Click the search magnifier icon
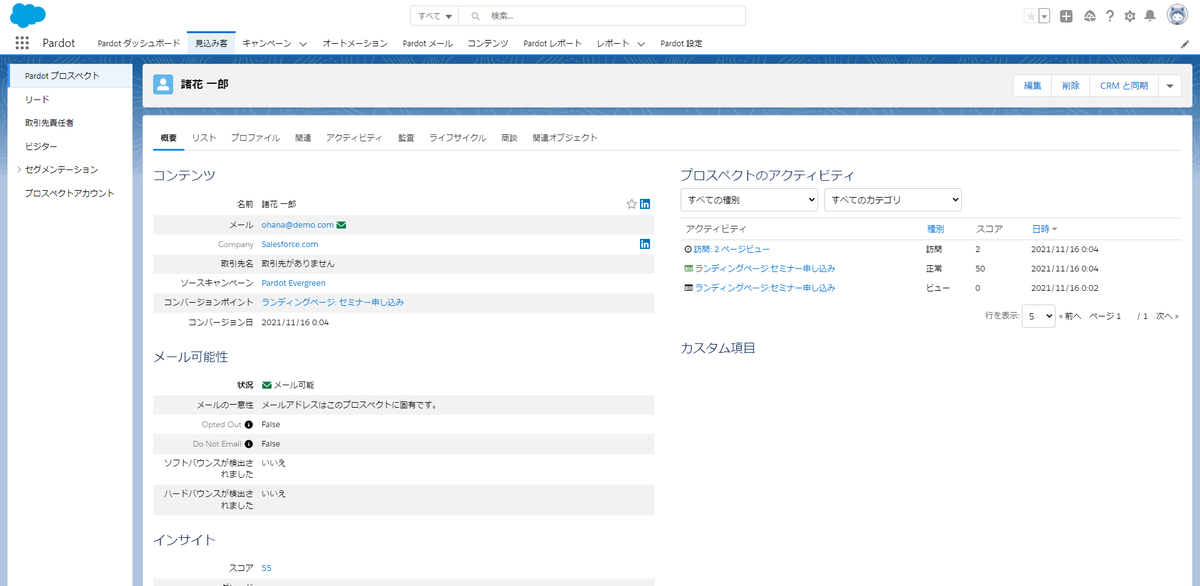The height and width of the screenshot is (586, 1200). (x=475, y=16)
